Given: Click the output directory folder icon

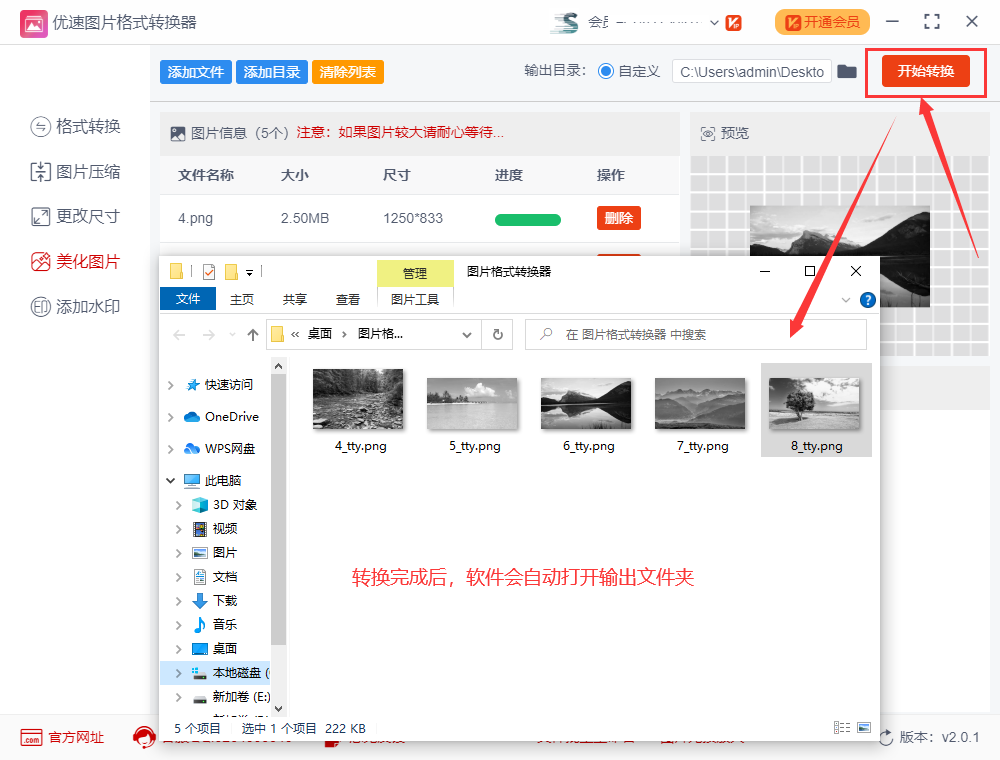Looking at the screenshot, I should tap(847, 71).
